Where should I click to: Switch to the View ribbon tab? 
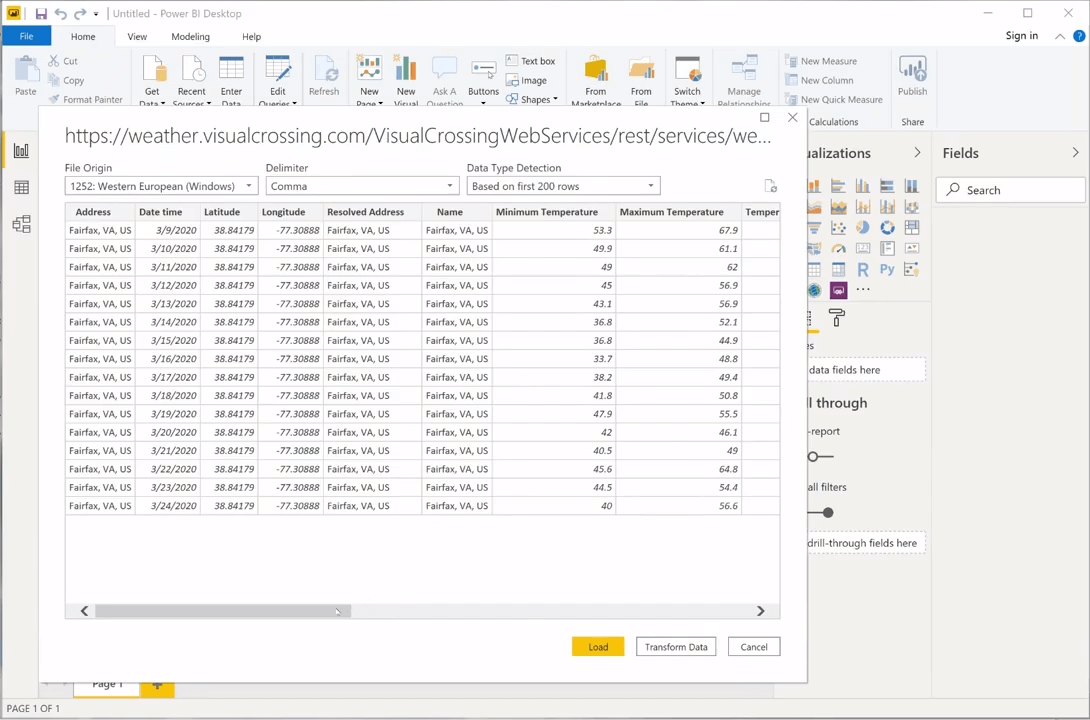click(x=137, y=37)
